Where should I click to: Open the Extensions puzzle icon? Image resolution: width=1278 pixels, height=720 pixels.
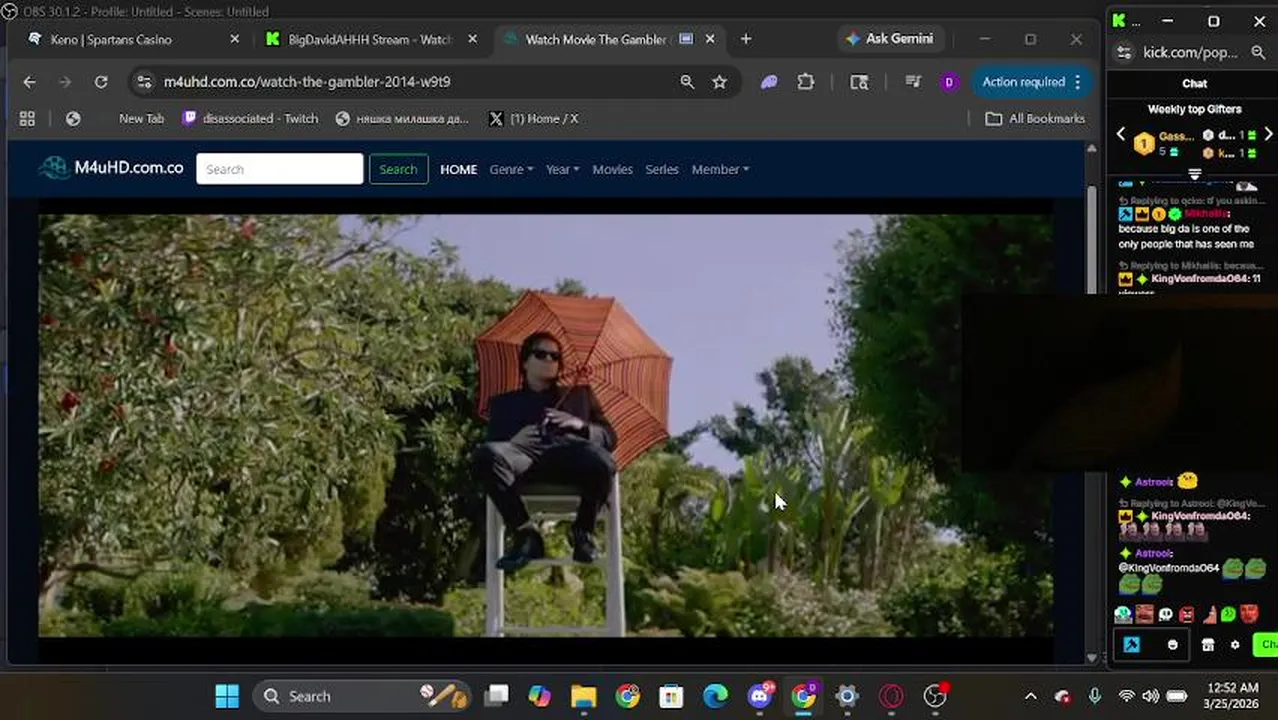tap(806, 82)
